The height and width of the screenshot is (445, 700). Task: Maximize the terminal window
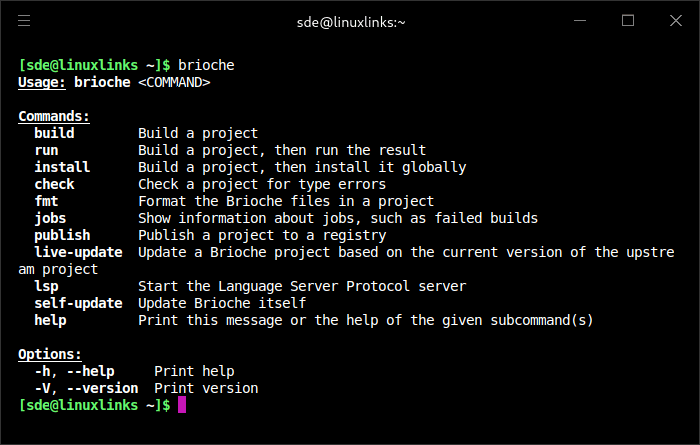pyautogui.click(x=628, y=21)
